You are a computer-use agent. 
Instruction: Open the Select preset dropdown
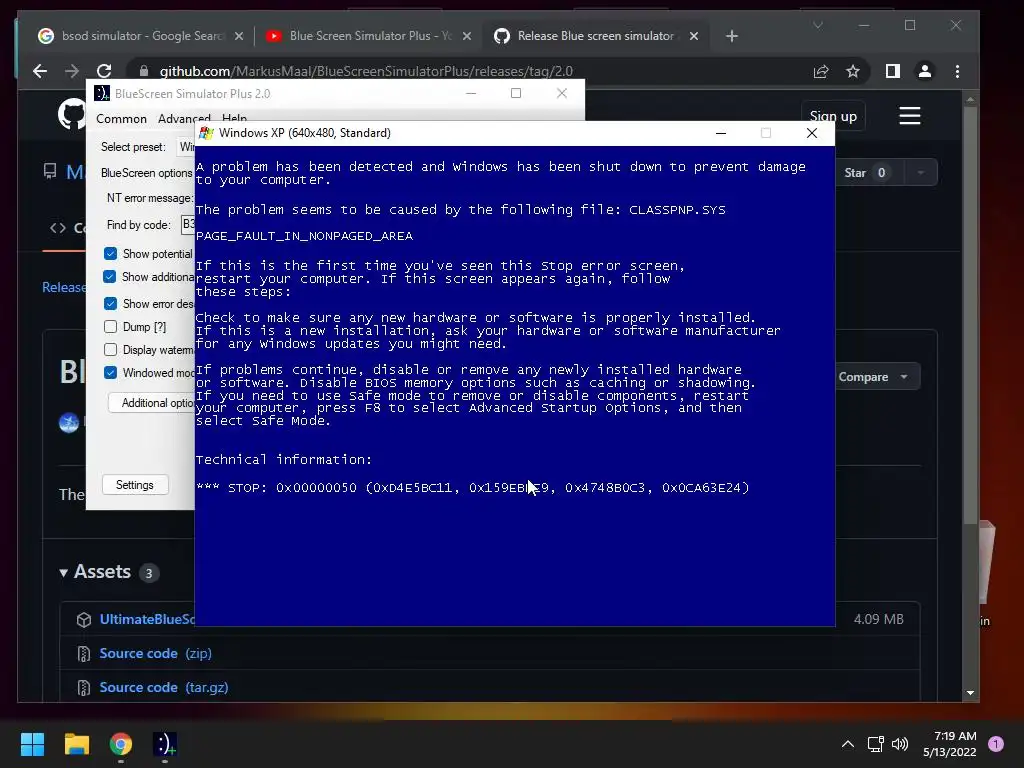click(186, 147)
